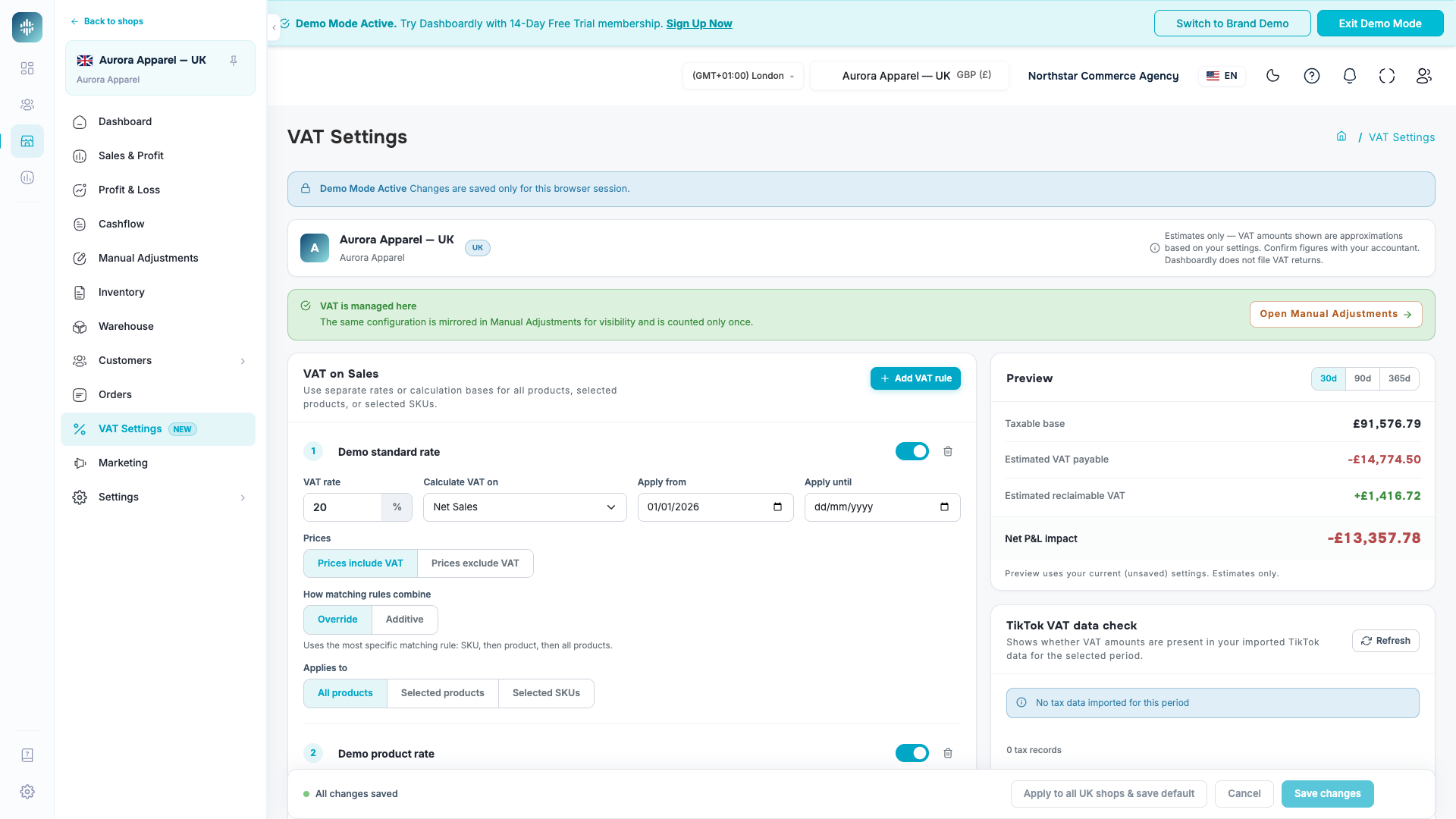Go to home via breadcrumb house icon

pos(1341,136)
